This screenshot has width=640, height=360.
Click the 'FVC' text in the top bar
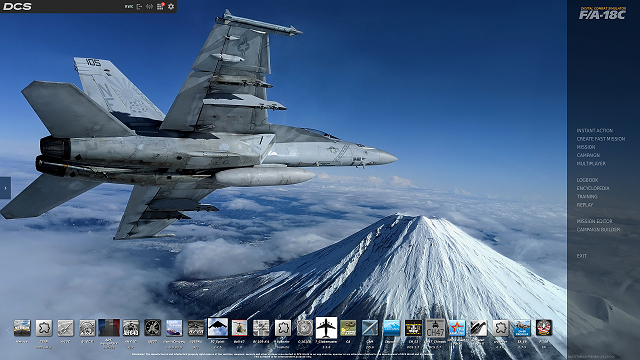click(129, 7)
